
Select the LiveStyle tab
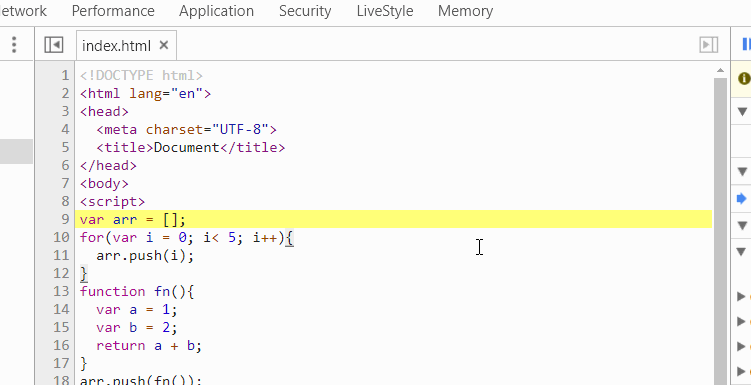tap(385, 11)
